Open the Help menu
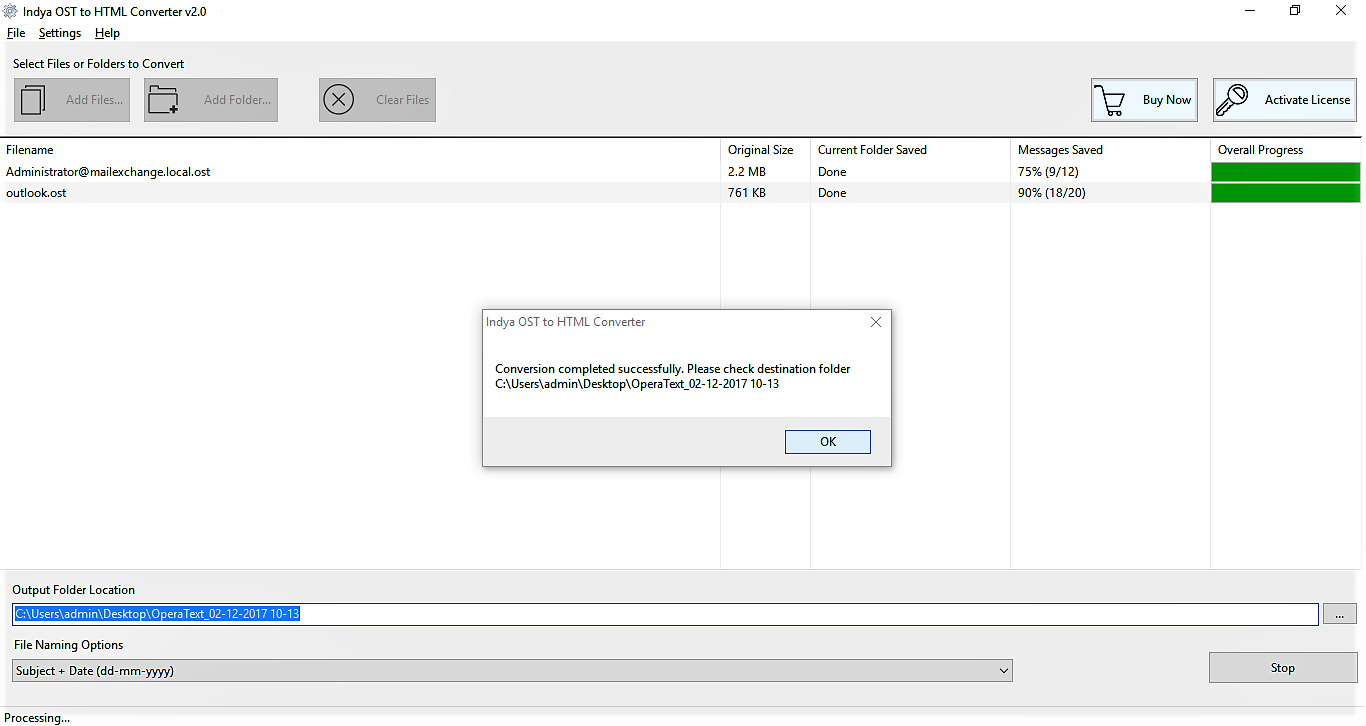Viewport: 1366px width, 726px height. (107, 33)
